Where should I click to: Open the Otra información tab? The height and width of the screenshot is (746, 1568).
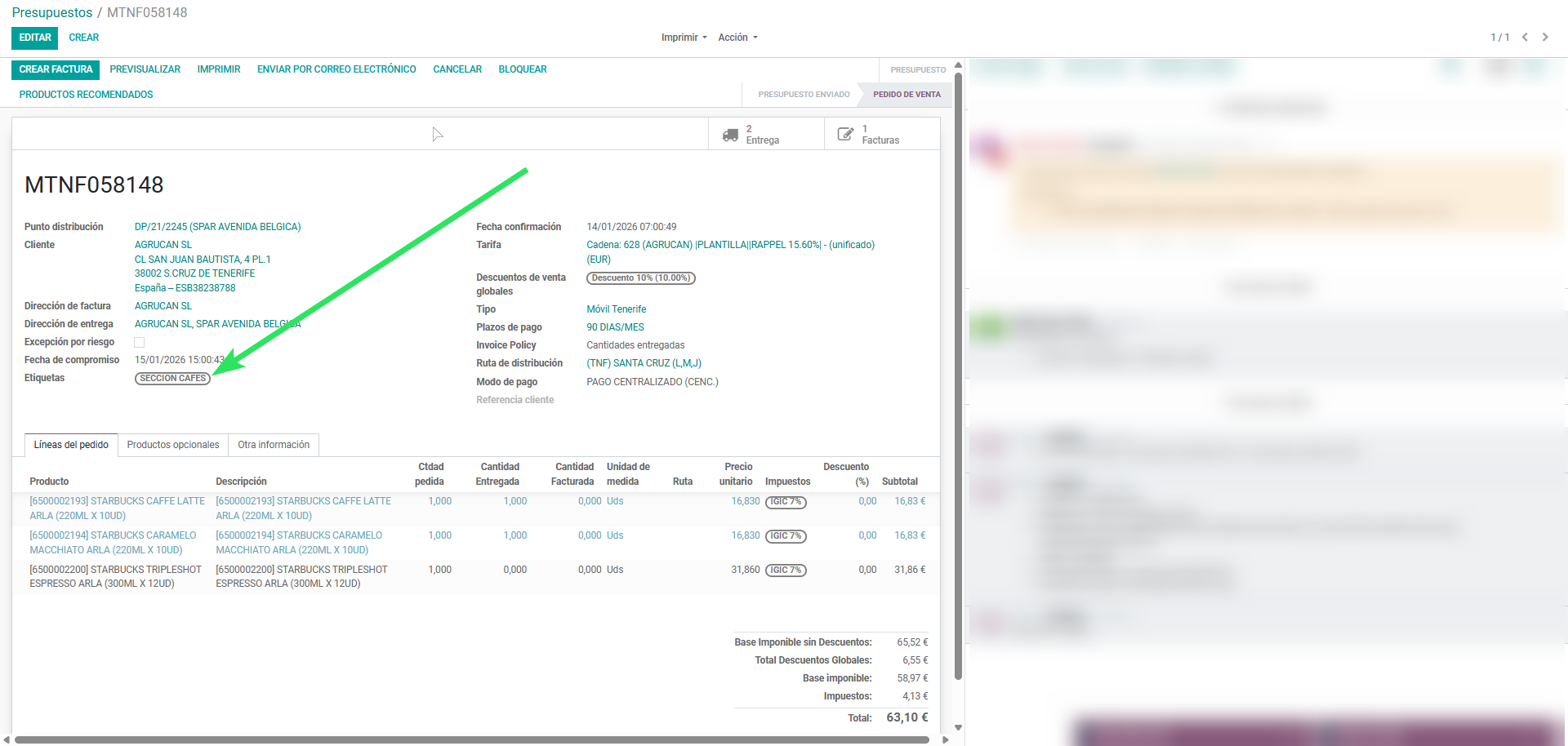pyautogui.click(x=274, y=445)
